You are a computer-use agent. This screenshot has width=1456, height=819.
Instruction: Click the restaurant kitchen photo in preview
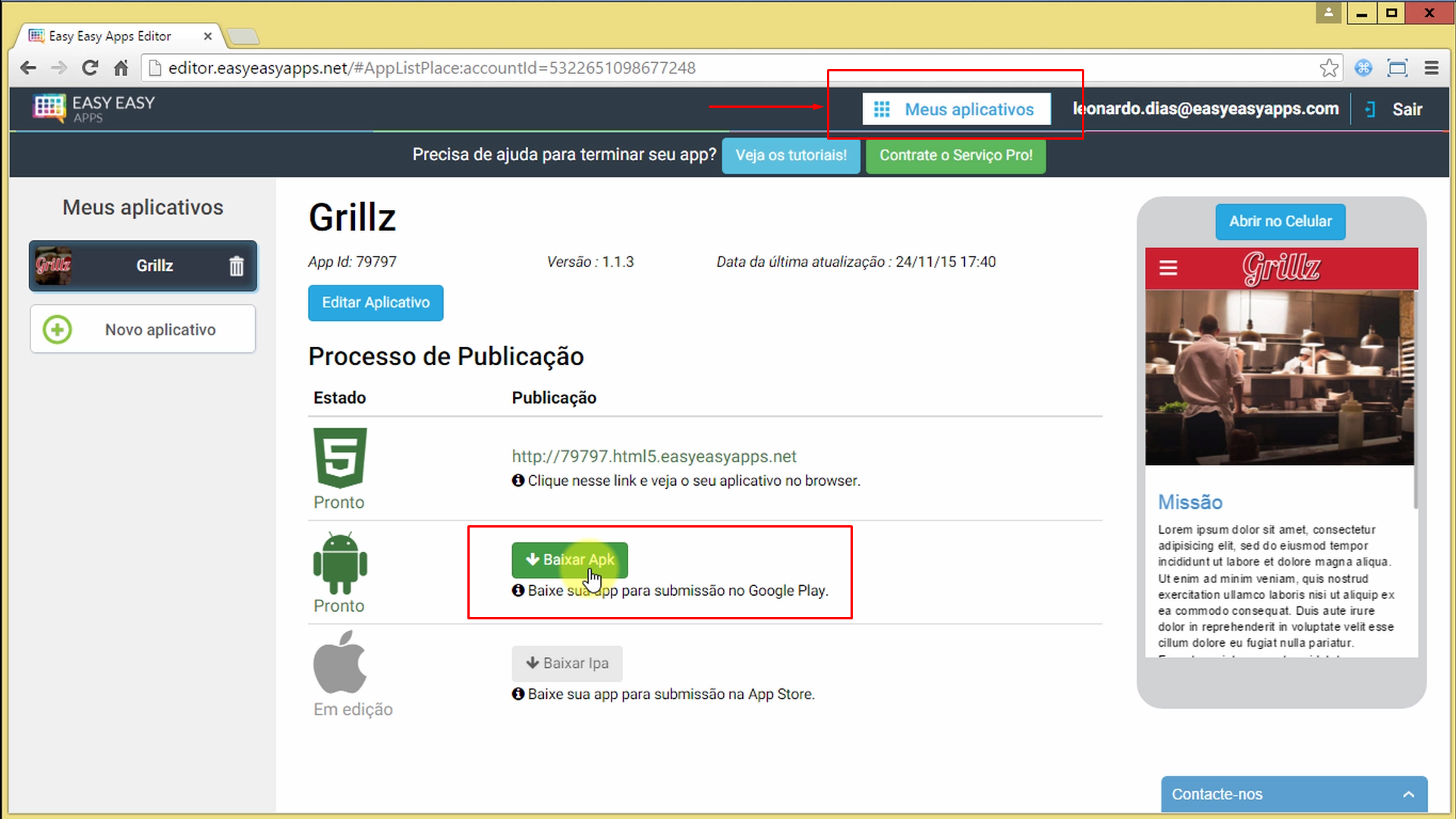point(1279,377)
